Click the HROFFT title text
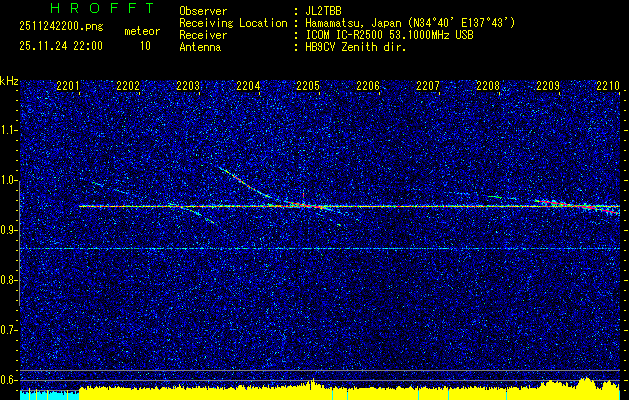The image size is (629, 400). pos(102,8)
